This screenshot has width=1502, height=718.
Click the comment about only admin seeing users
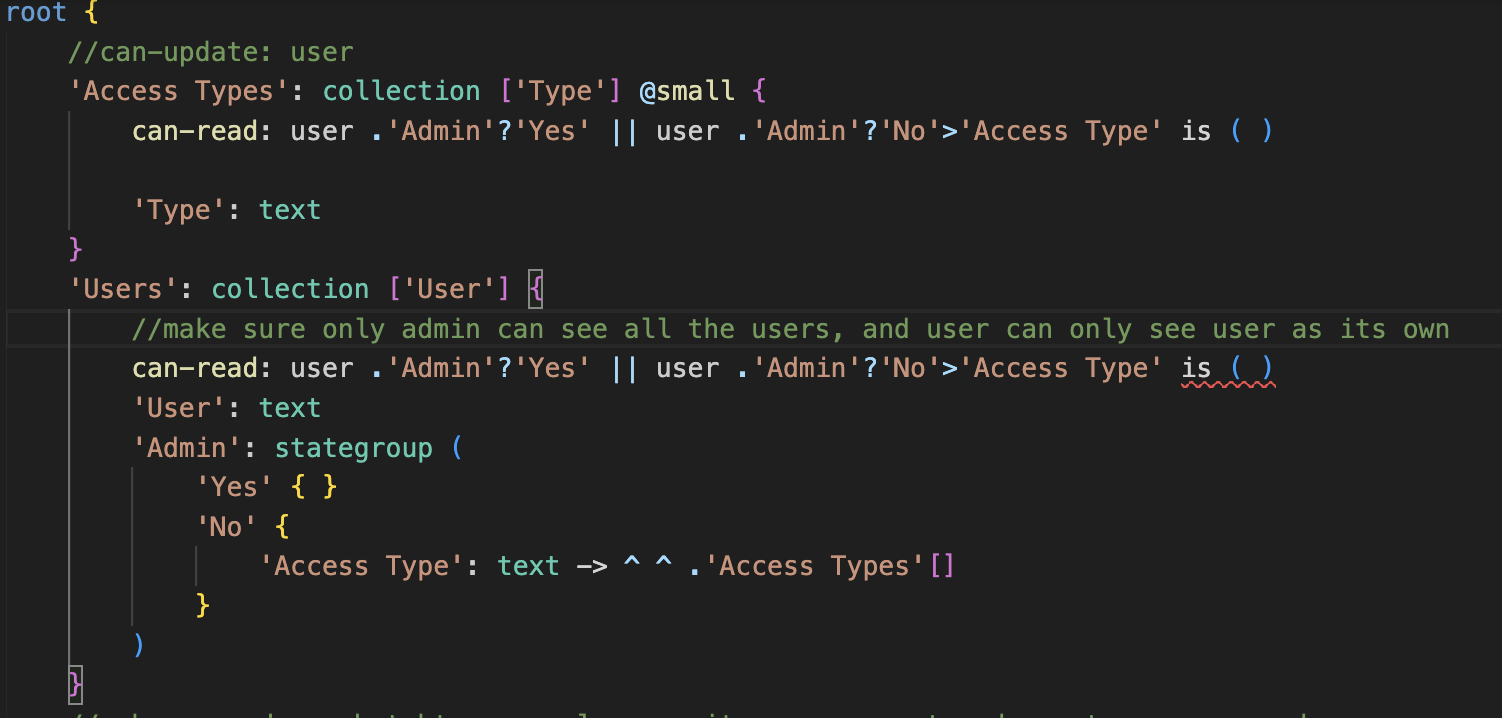pos(790,329)
